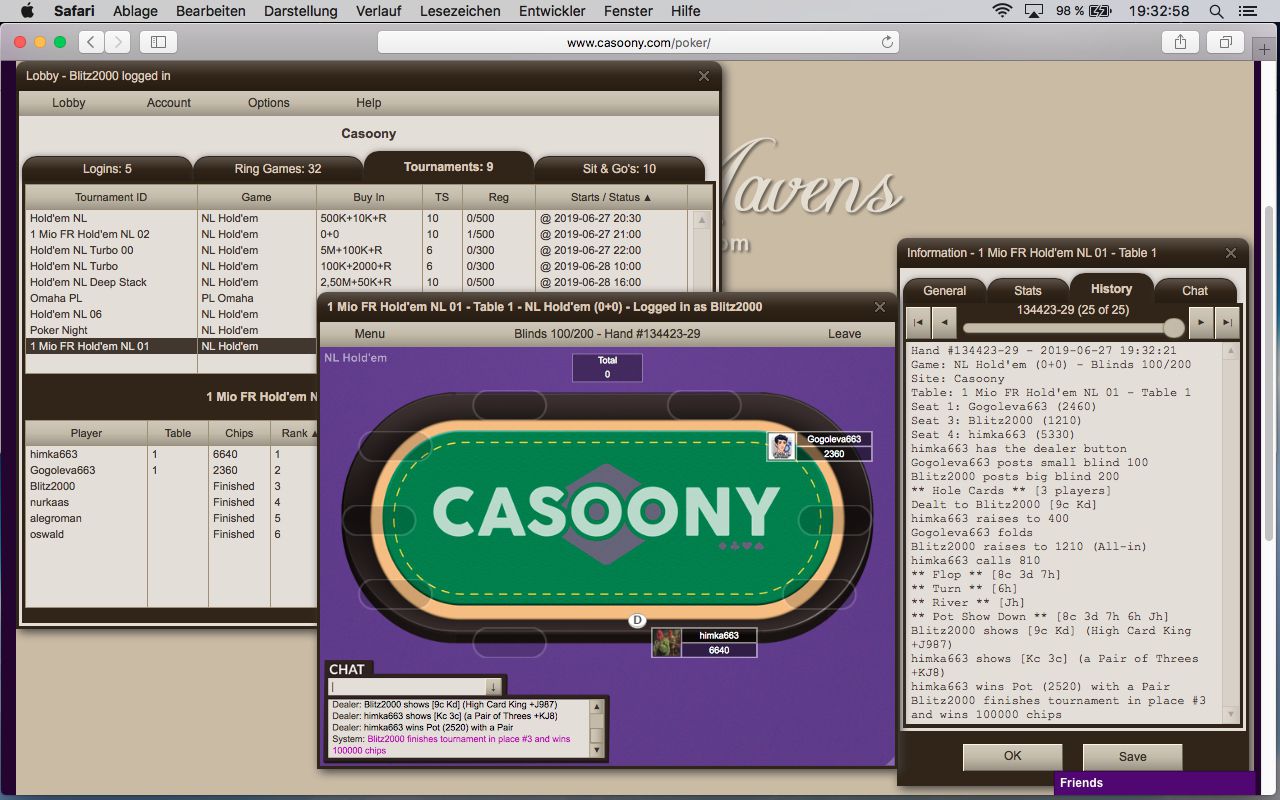Screen dimensions: 1280x800
Task: Jump to last hand in History
Action: coord(1228,323)
